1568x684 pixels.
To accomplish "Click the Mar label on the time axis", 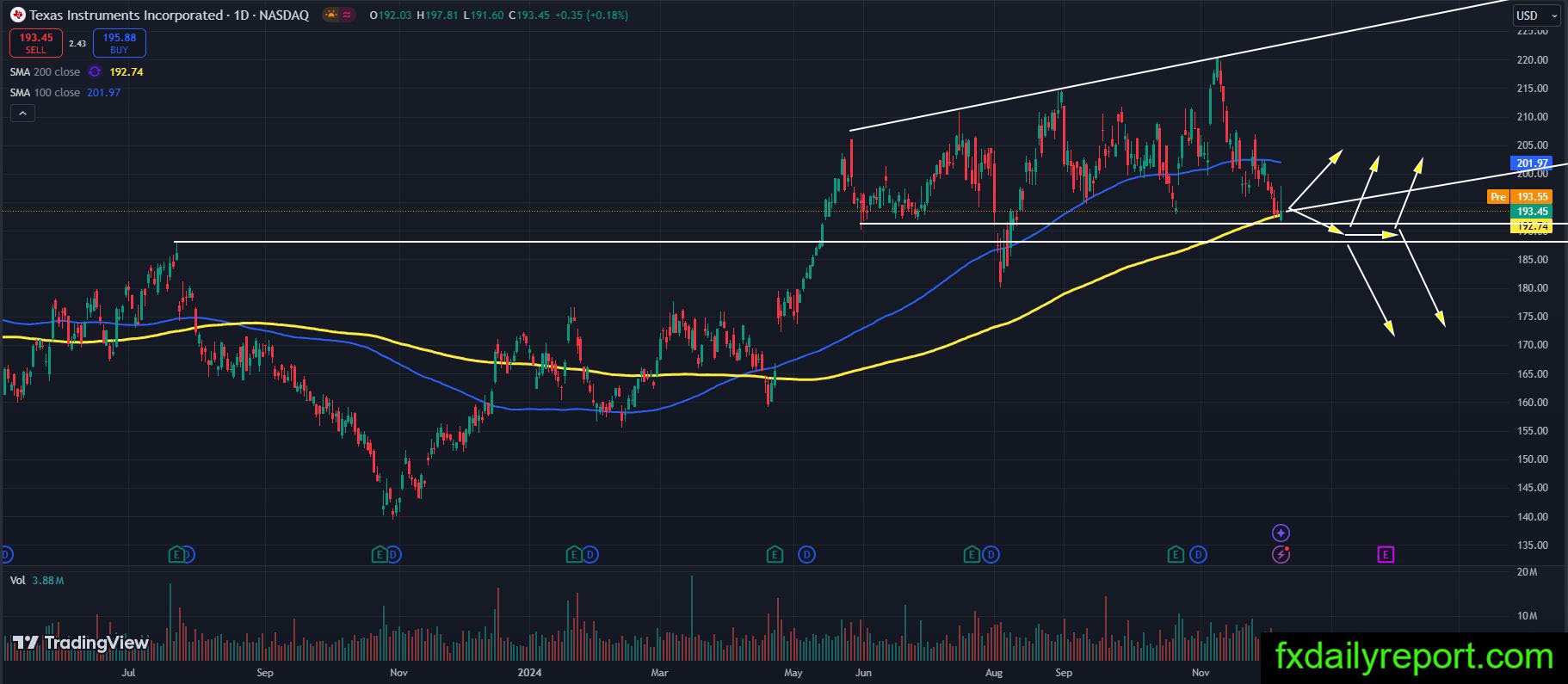I will click(659, 673).
